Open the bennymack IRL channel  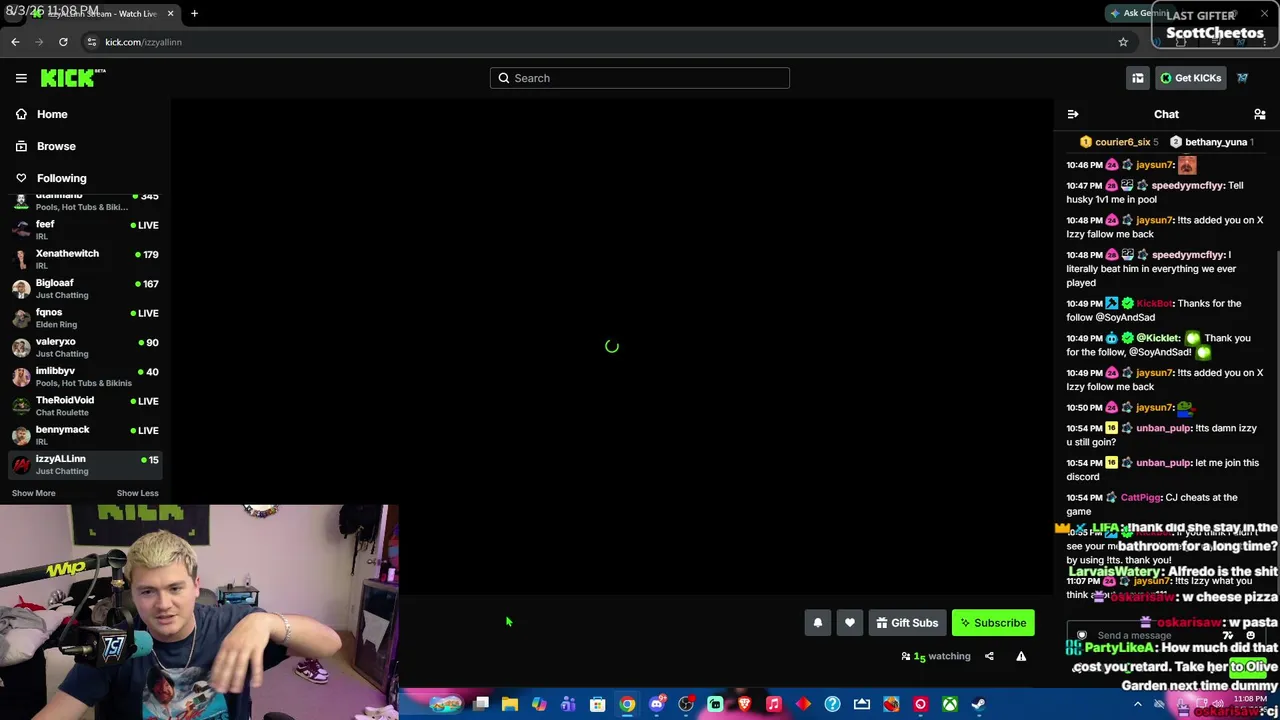point(85,435)
